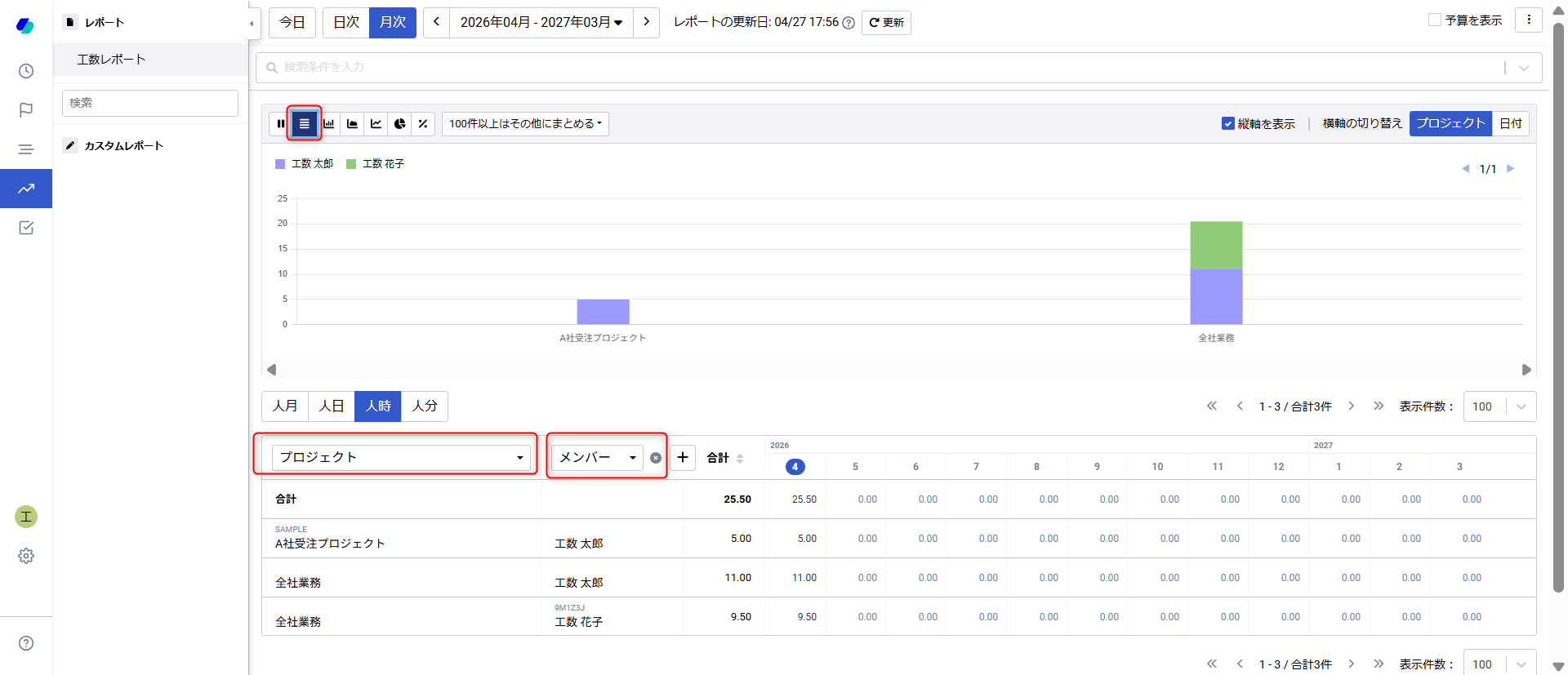
Task: Uncheck the 縦軸を表示 checkbox
Action: [x=1227, y=124]
